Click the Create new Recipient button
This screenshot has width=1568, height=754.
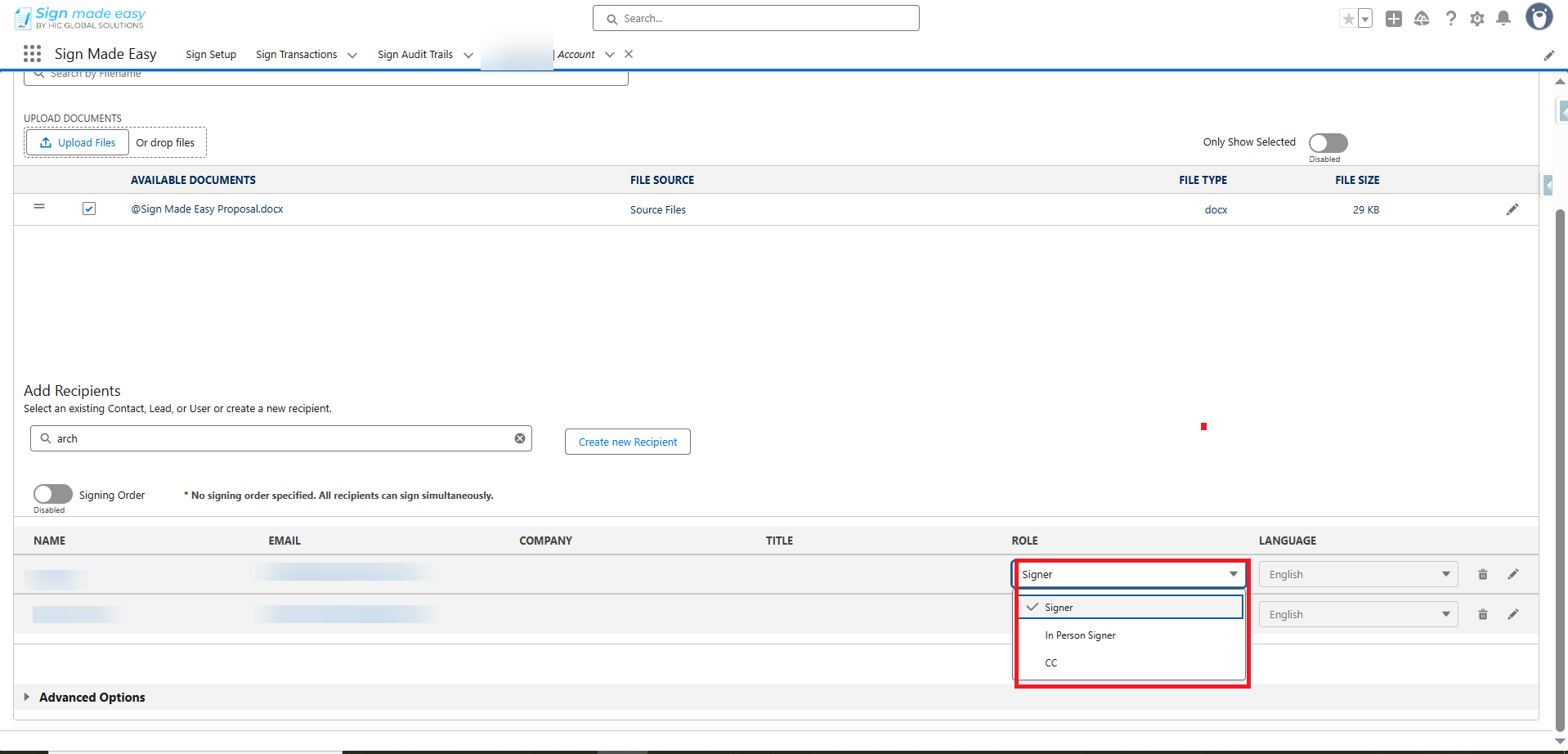coord(628,442)
